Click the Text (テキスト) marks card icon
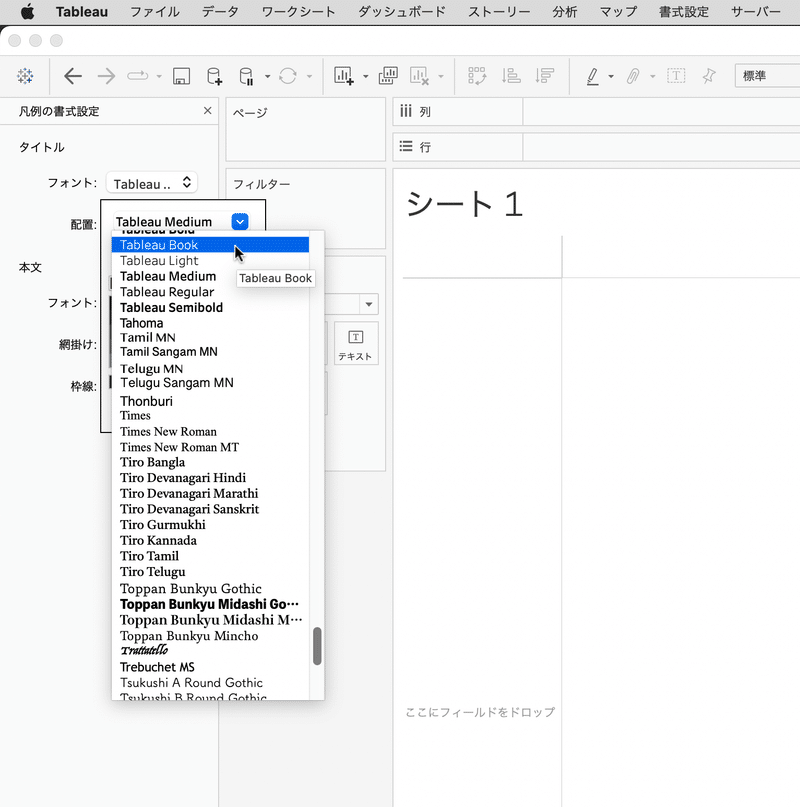 356,344
